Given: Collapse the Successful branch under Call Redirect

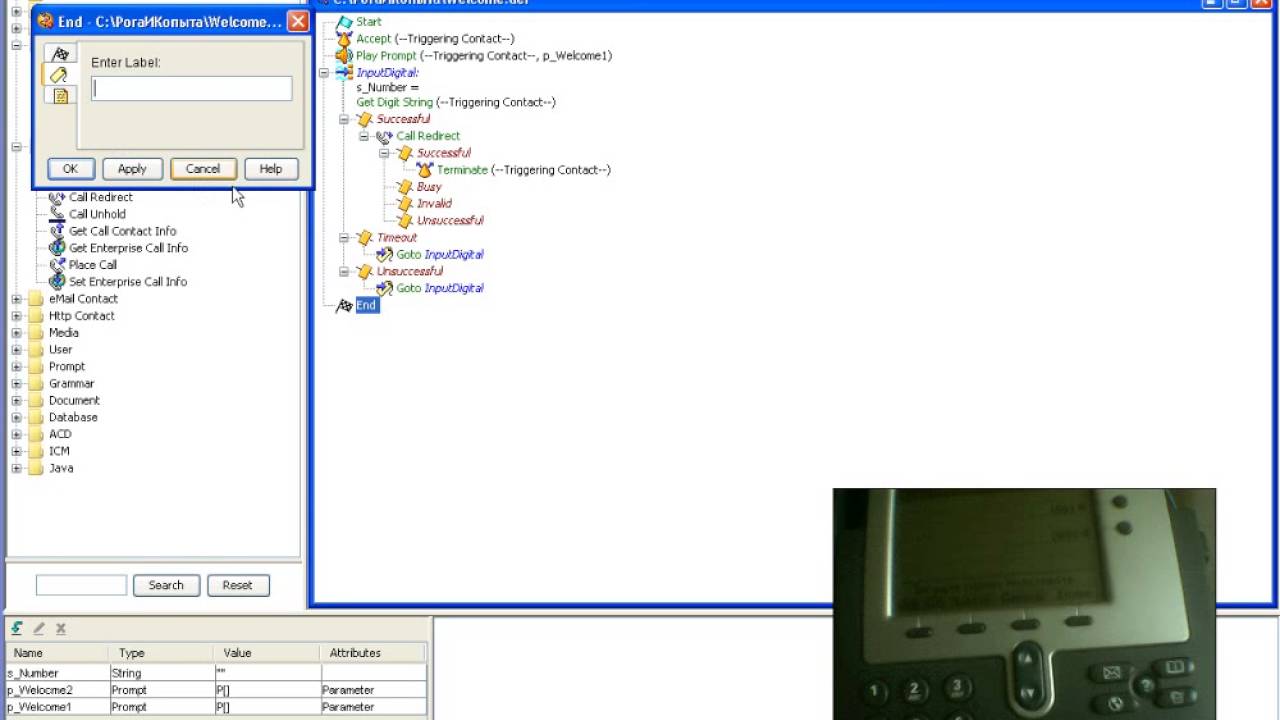Looking at the screenshot, I should coord(384,153).
